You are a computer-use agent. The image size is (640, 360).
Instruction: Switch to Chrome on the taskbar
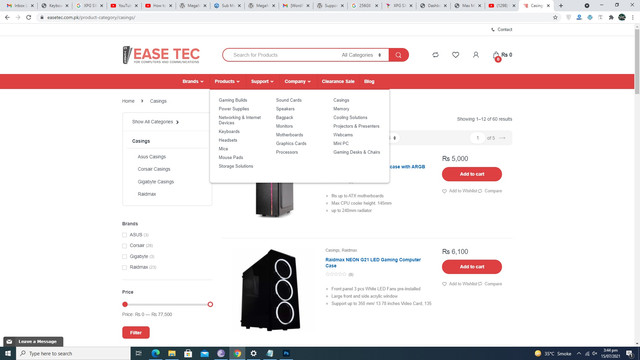237,353
